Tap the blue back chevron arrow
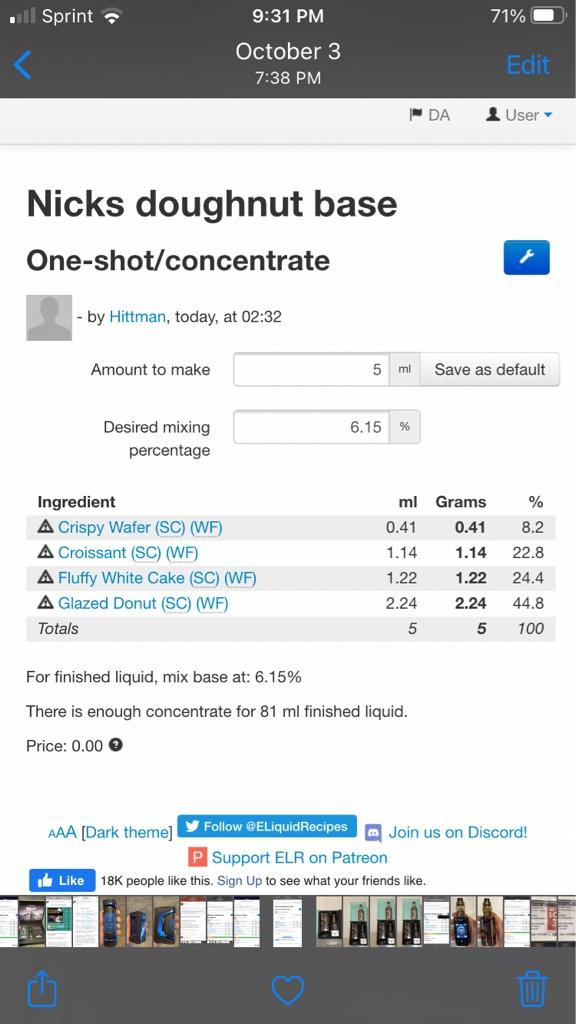The height and width of the screenshot is (1024, 576). (x=22, y=65)
